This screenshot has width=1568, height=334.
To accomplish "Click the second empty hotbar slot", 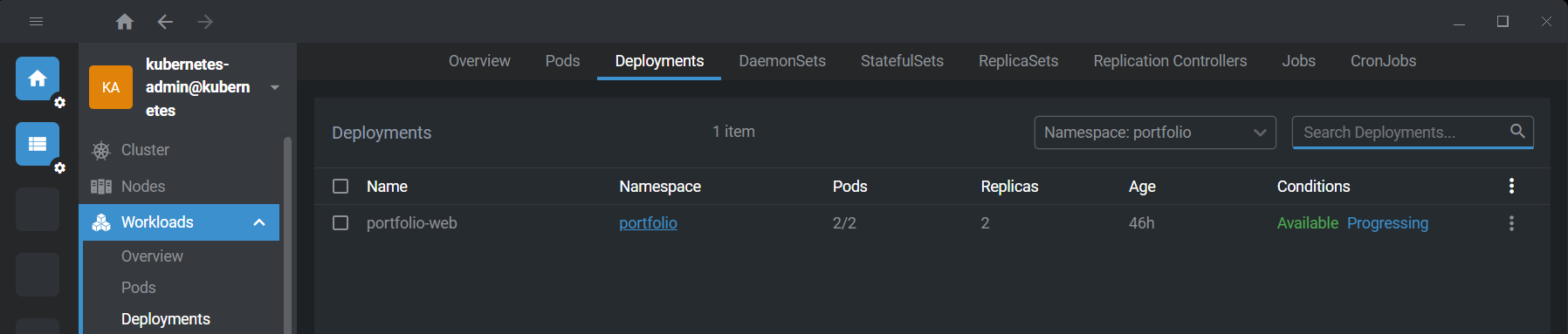I will tap(38, 275).
